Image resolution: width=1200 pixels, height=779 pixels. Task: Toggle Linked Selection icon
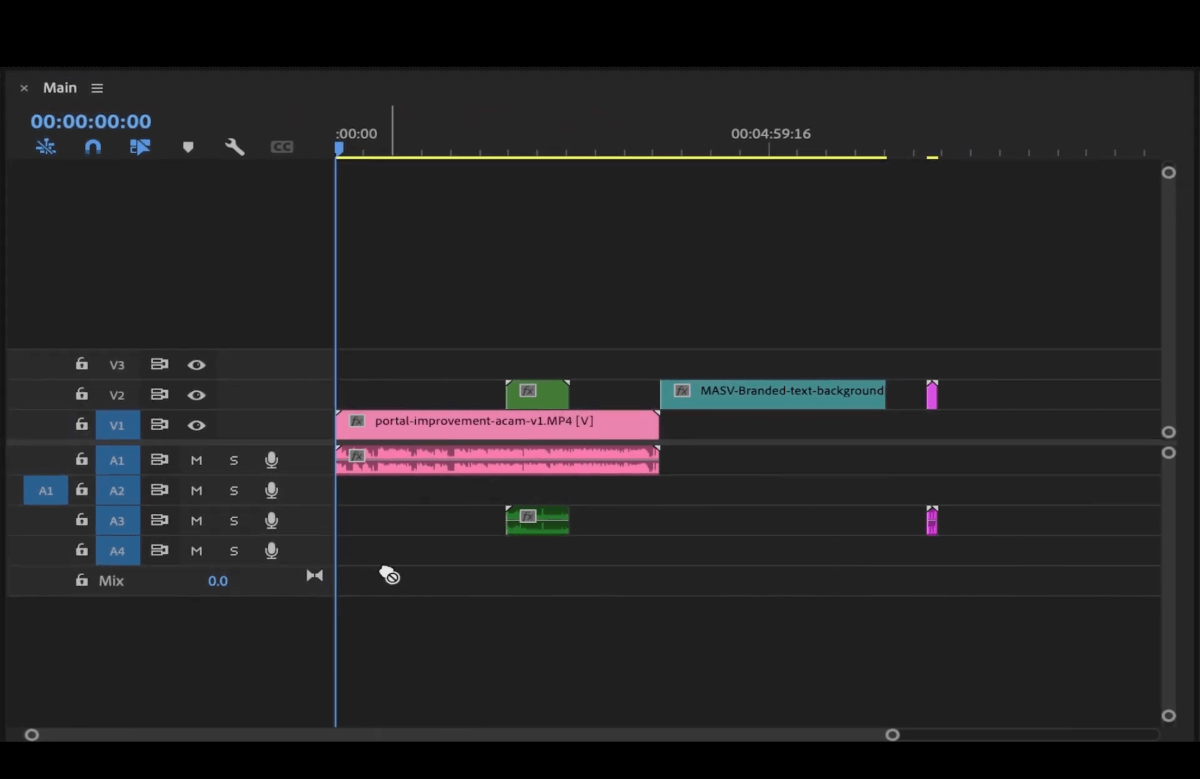coord(140,147)
